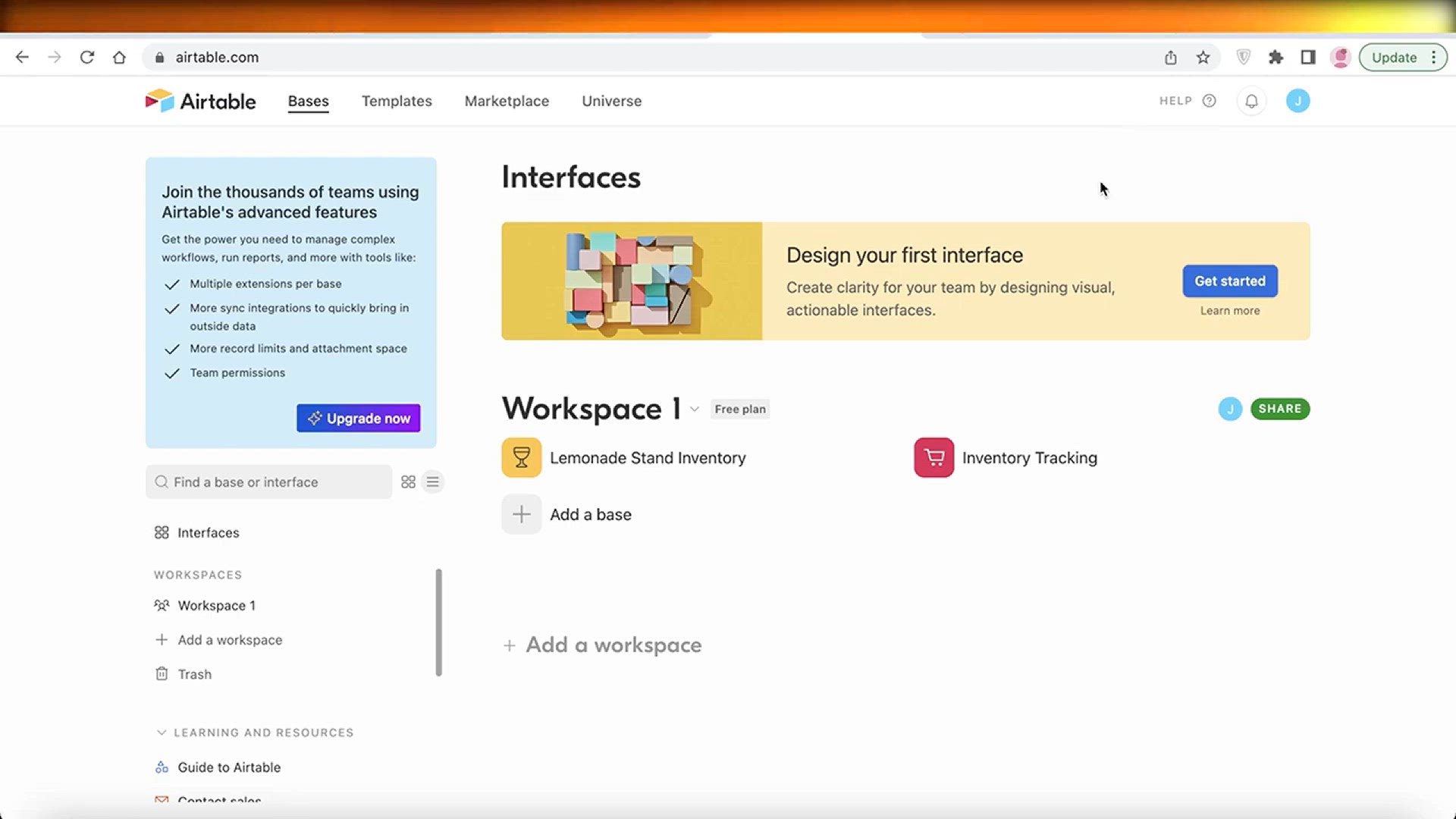Screen dimensions: 1456x819
Task: Click Add a base label
Action: click(x=591, y=514)
